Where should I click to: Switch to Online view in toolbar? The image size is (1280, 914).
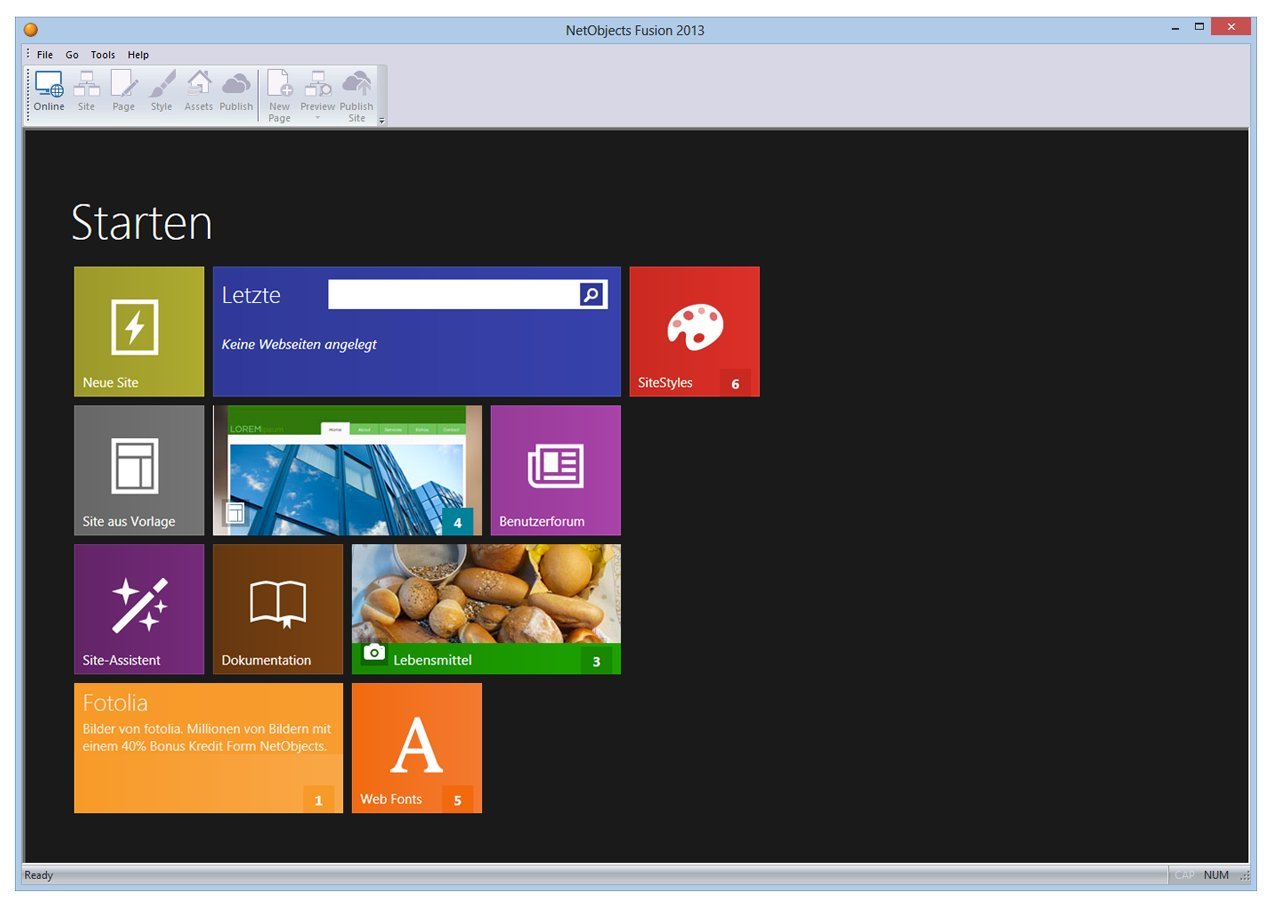point(49,91)
